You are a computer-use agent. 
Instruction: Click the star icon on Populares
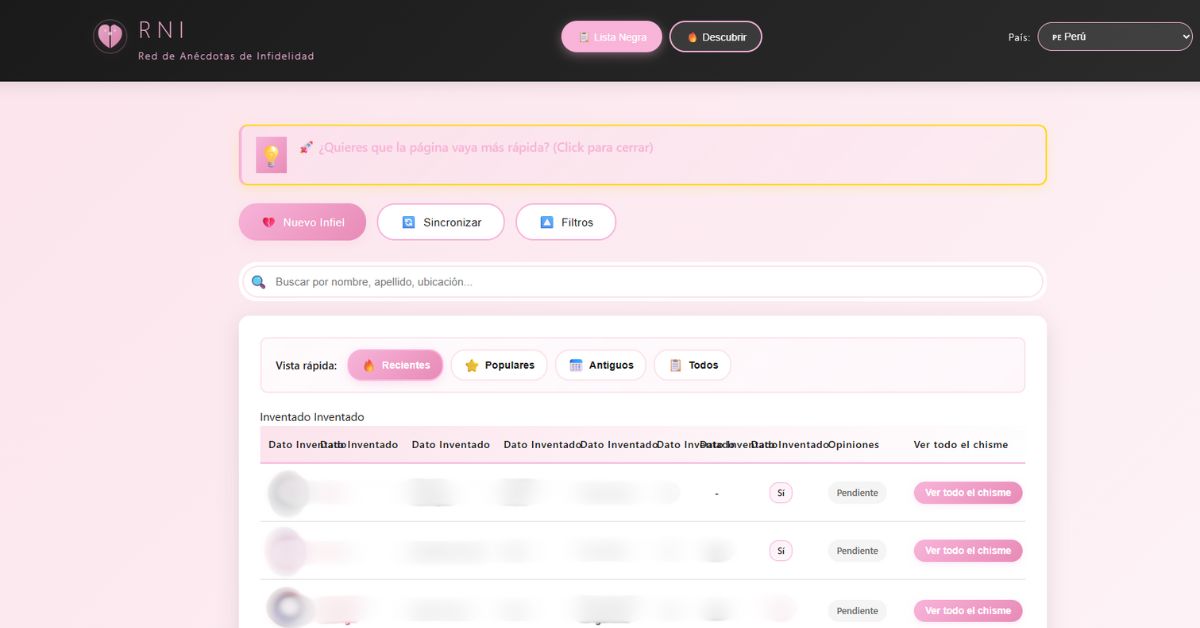tap(471, 364)
